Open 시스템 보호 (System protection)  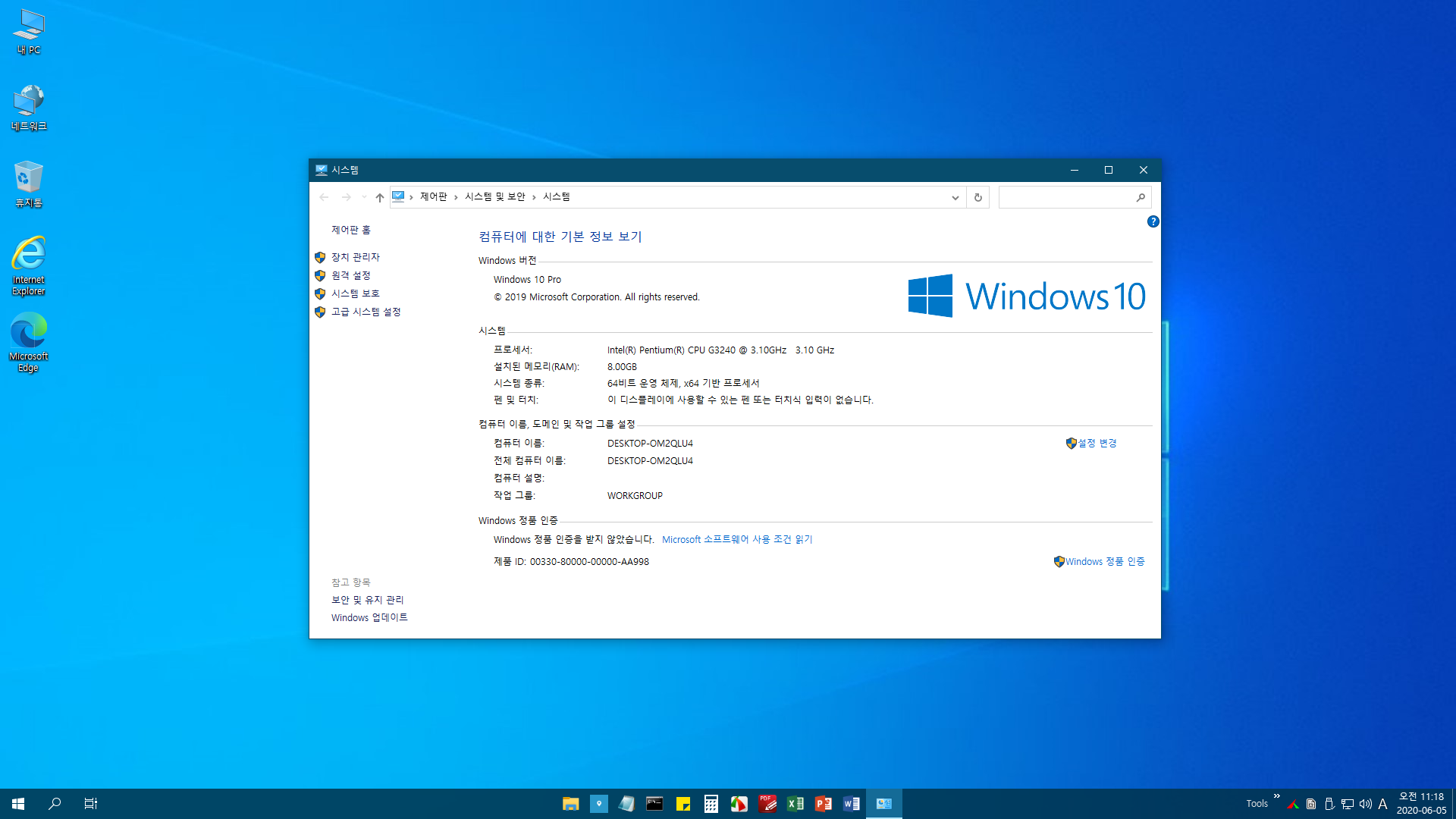point(355,293)
